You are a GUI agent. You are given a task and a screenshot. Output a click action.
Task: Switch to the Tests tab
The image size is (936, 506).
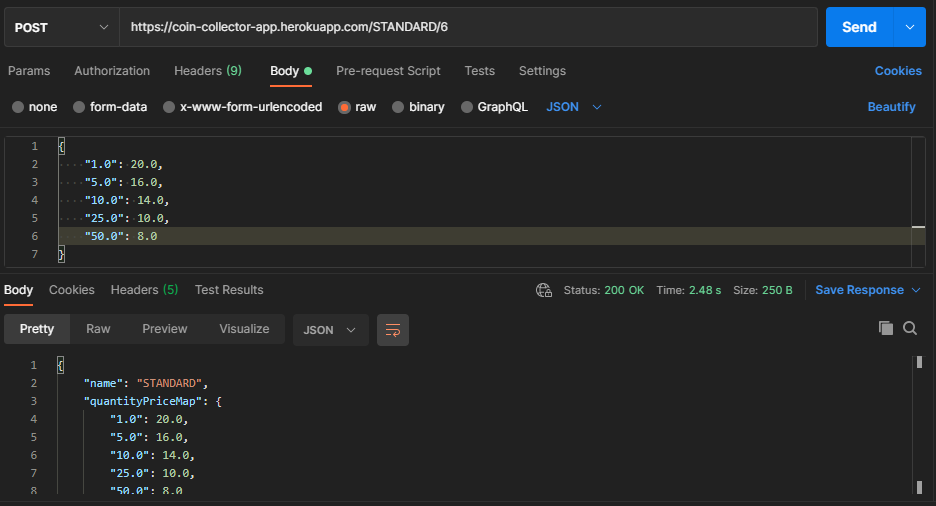point(479,71)
